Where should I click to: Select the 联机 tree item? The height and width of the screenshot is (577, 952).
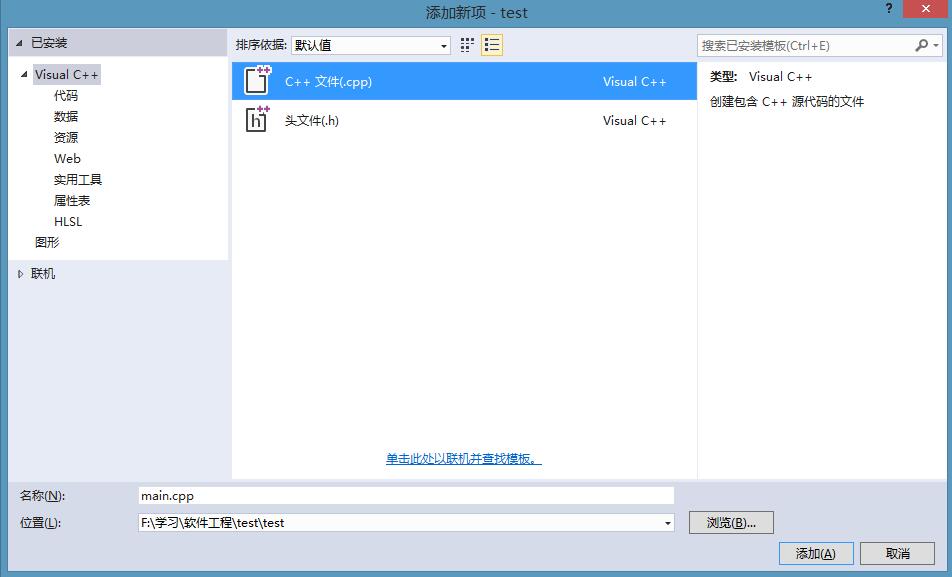(x=42, y=274)
